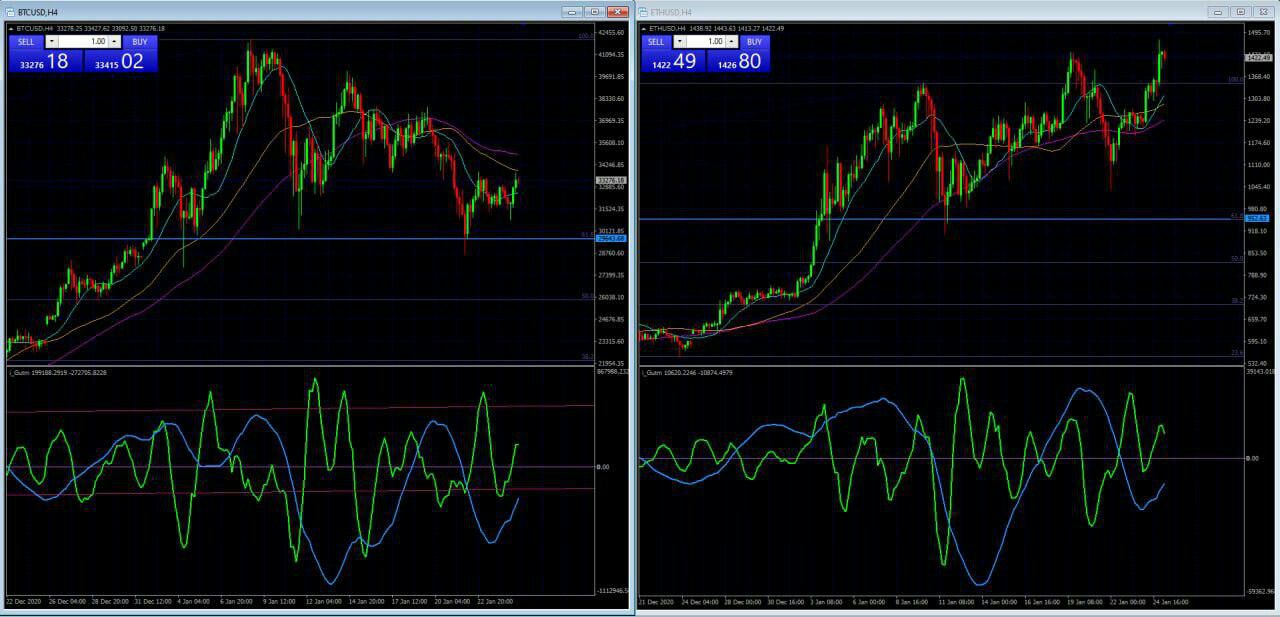The image size is (1280, 617).
Task: Click the 0.00 indicator scale label on BTCUSD
Action: (x=603, y=467)
